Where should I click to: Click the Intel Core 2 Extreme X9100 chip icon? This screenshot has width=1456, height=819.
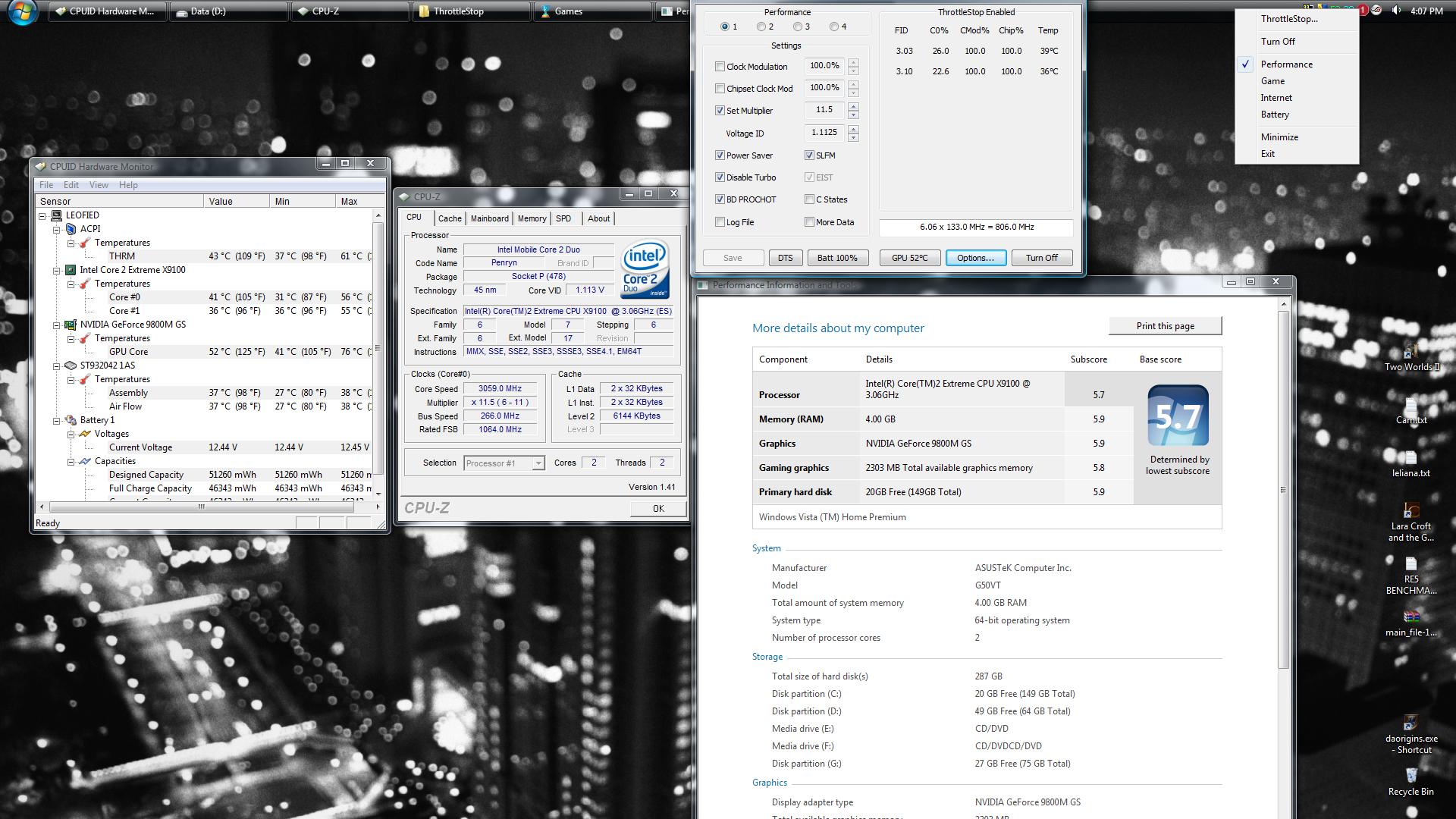(x=71, y=270)
